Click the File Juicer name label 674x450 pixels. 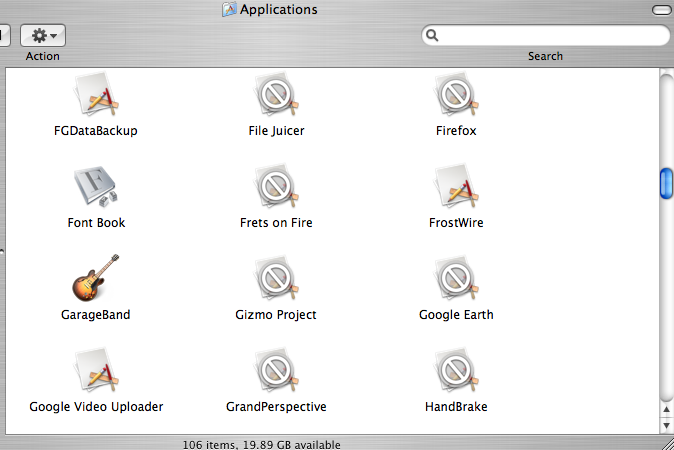[276, 131]
